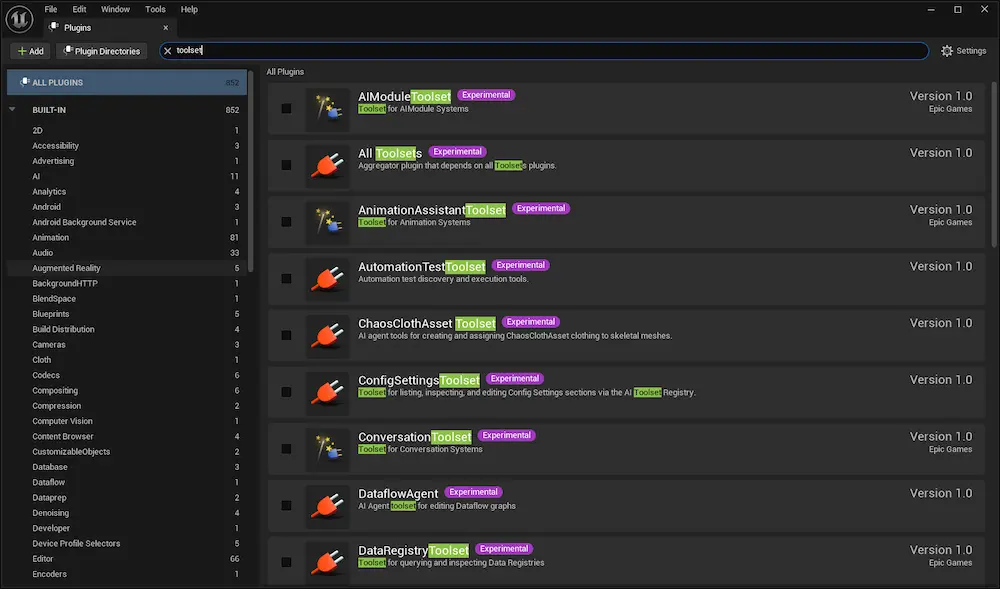Open the Tools menu

pos(155,9)
